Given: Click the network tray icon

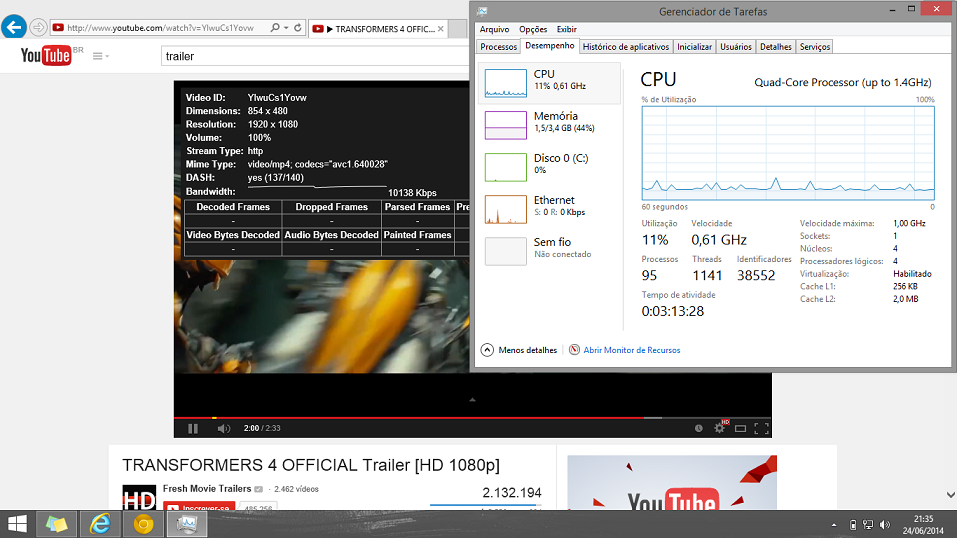Looking at the screenshot, I should pos(868,525).
